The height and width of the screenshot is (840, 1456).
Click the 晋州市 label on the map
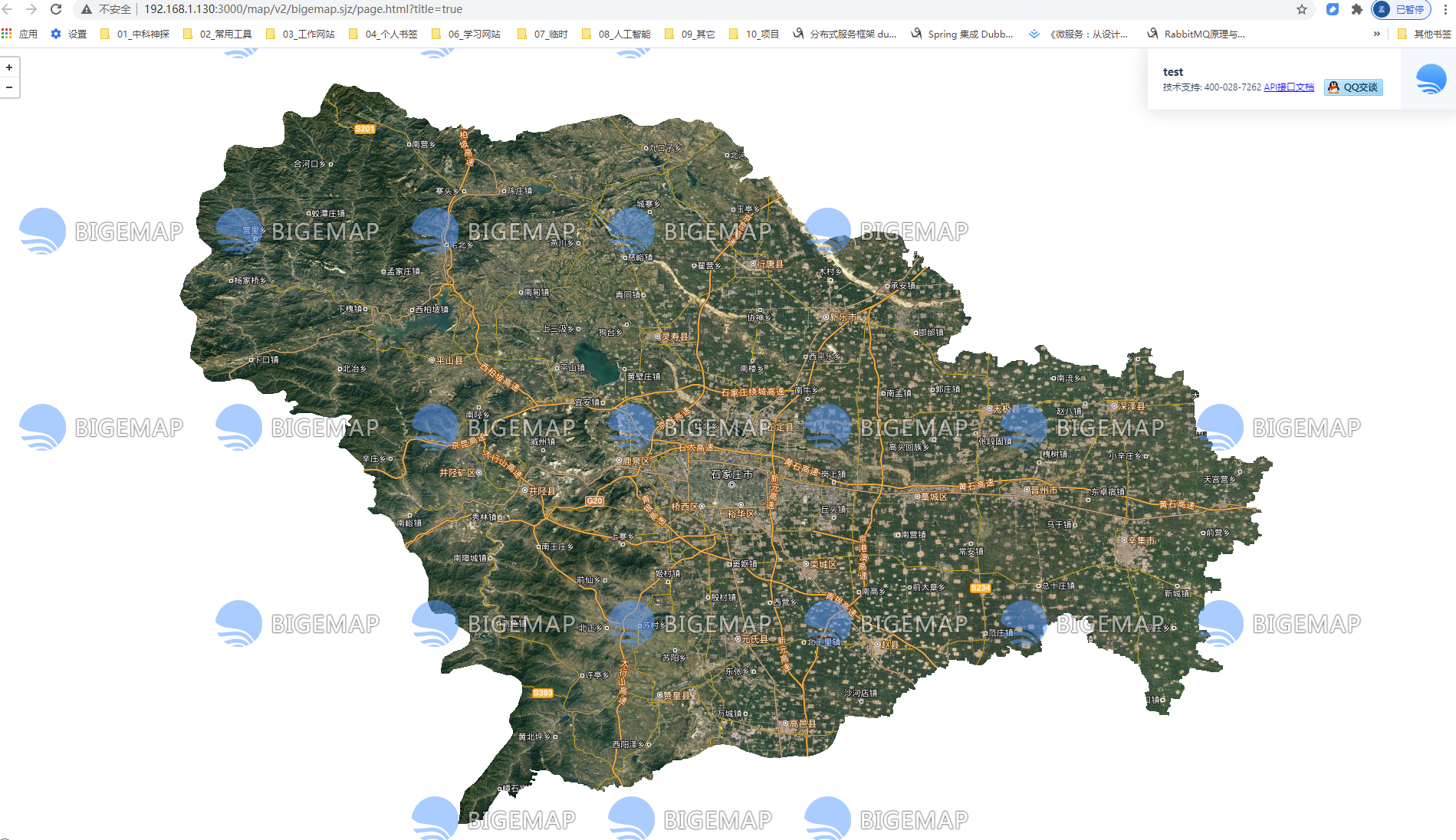click(x=1044, y=491)
